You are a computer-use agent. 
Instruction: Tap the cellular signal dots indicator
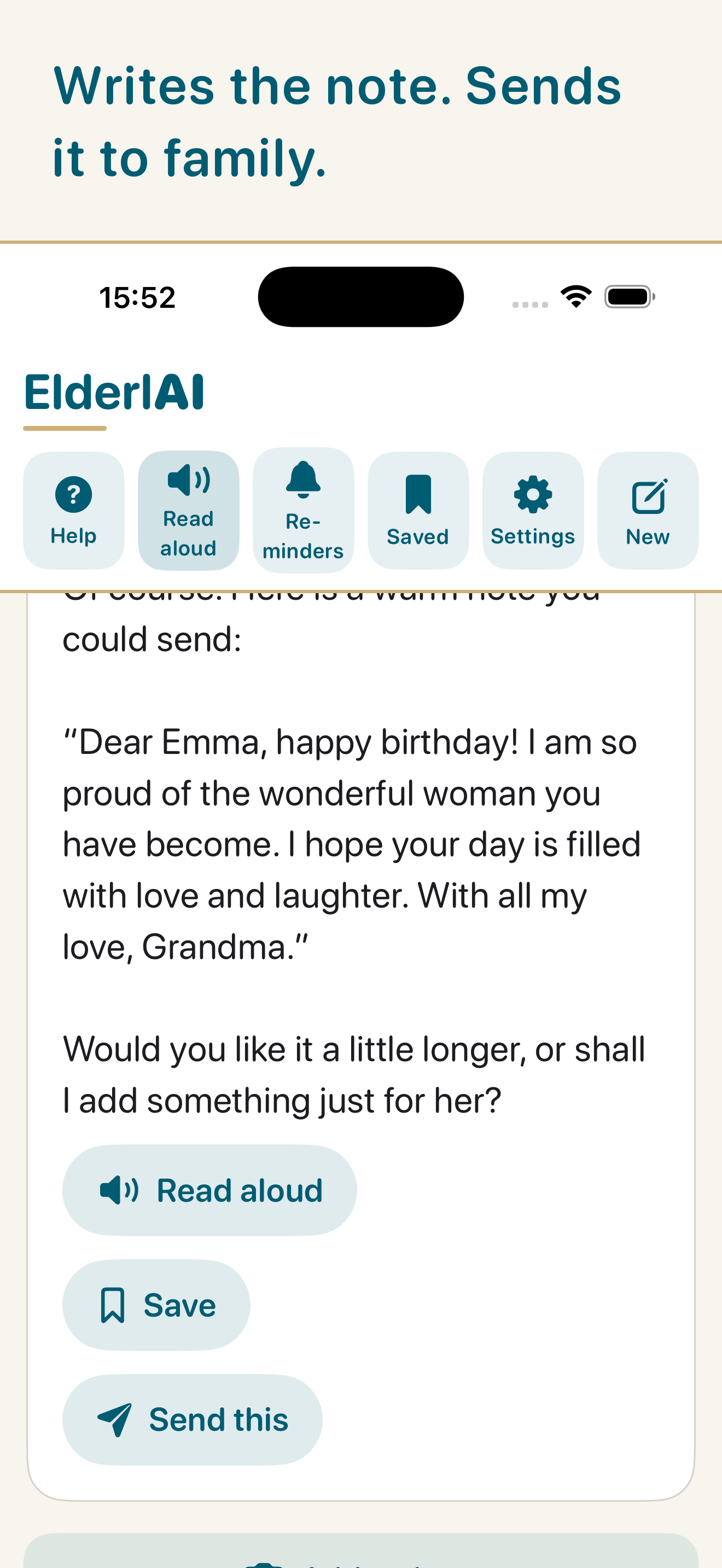coord(530,305)
